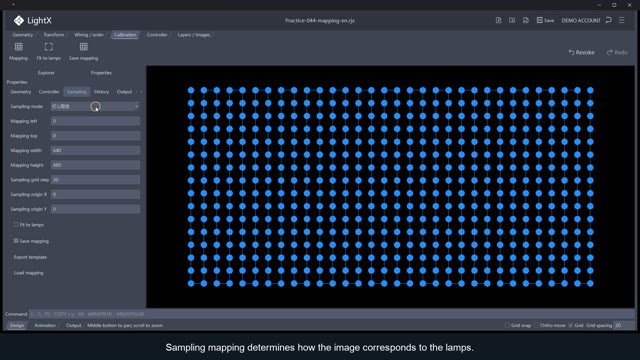Switch to the Properties panel tab
The height and width of the screenshot is (360, 640).
(101, 73)
